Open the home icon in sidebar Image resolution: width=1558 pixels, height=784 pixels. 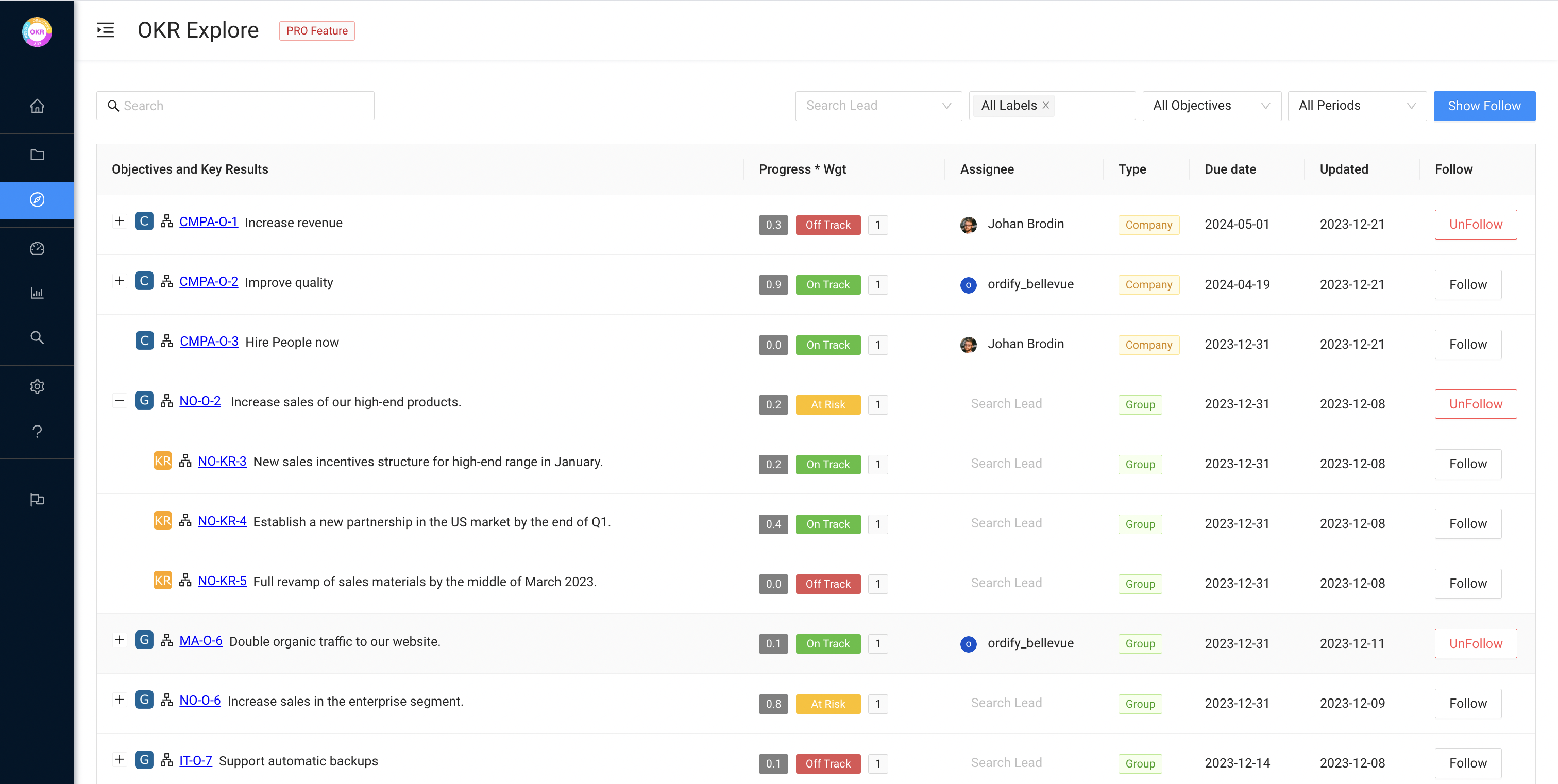point(37,107)
